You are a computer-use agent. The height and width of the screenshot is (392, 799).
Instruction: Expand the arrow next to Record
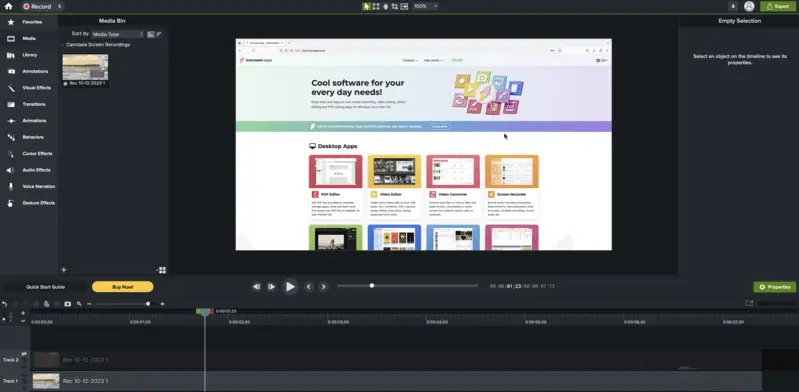[60, 7]
